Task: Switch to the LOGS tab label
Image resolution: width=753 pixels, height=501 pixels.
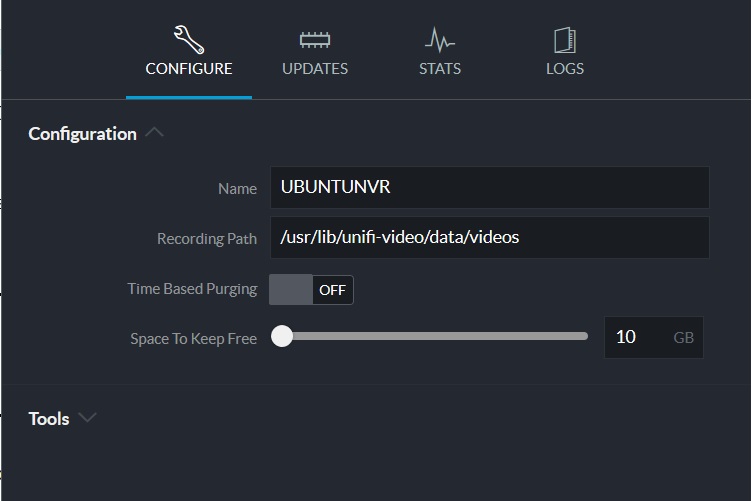Action: tap(565, 69)
